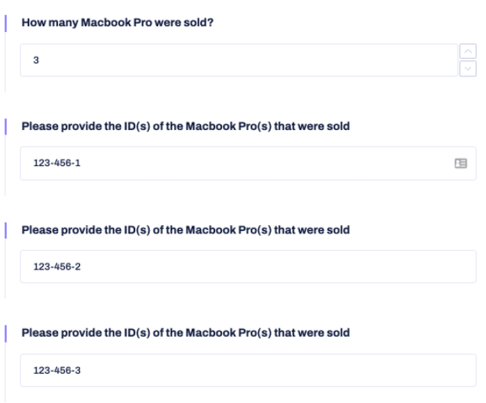Focus the Macbook Pro sold number field
This screenshot has height=403, width=486.
pos(239,60)
